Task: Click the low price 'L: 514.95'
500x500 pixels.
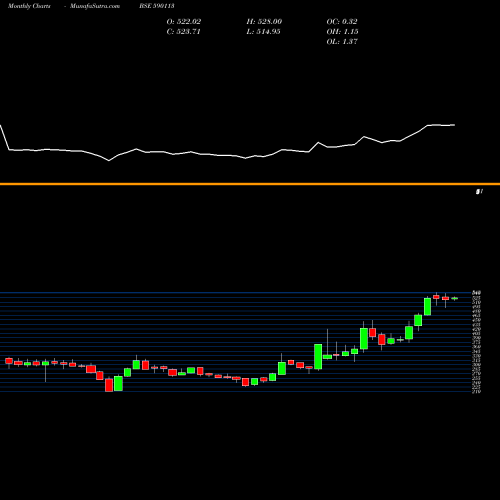Action: click(x=263, y=32)
